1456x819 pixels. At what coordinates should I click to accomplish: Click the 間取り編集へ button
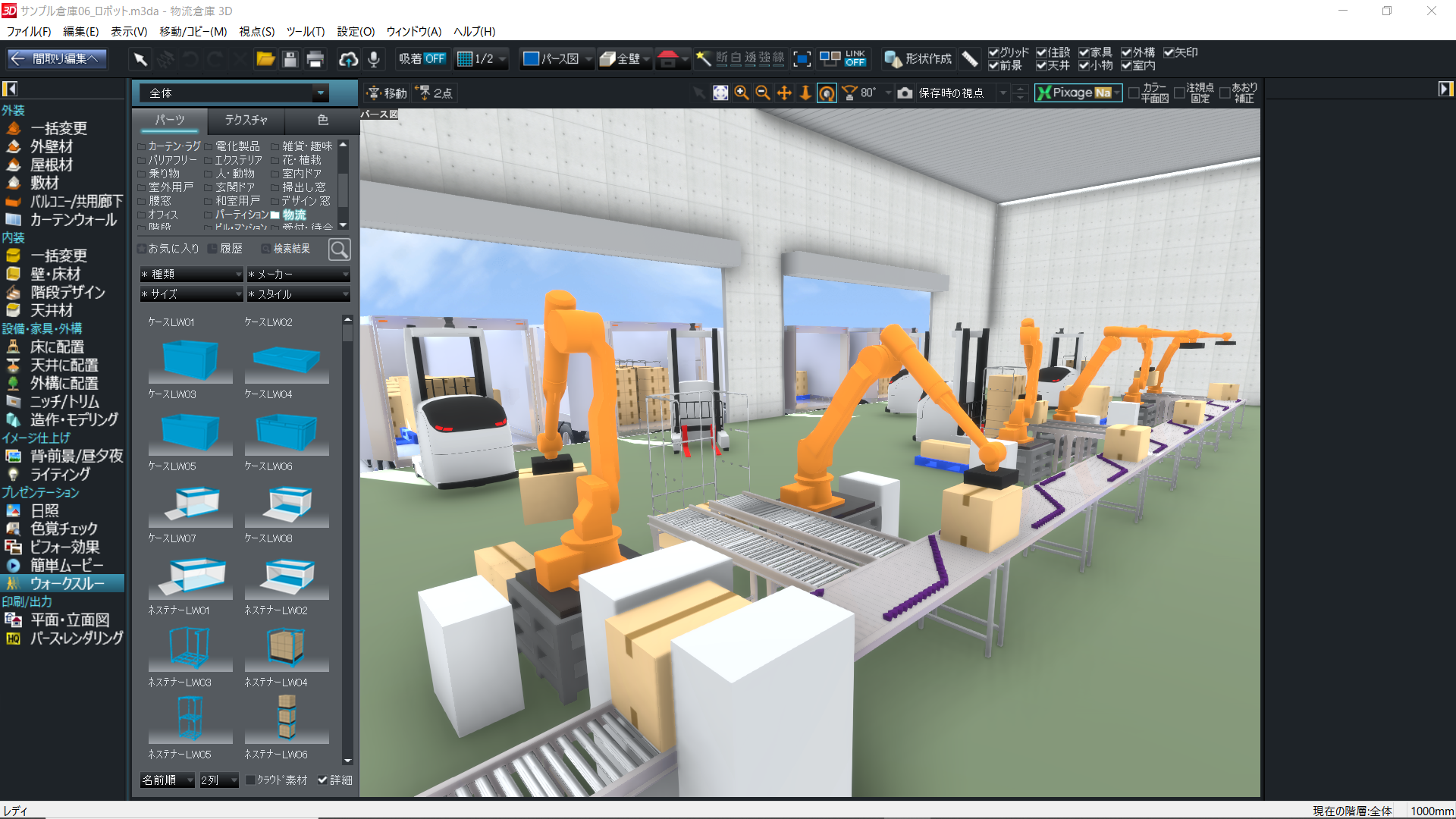57,59
